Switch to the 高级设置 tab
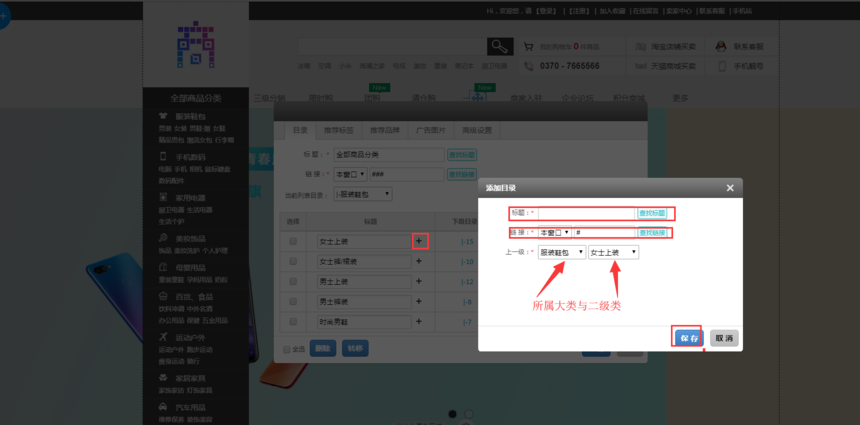The width and height of the screenshot is (860, 425). click(477, 131)
